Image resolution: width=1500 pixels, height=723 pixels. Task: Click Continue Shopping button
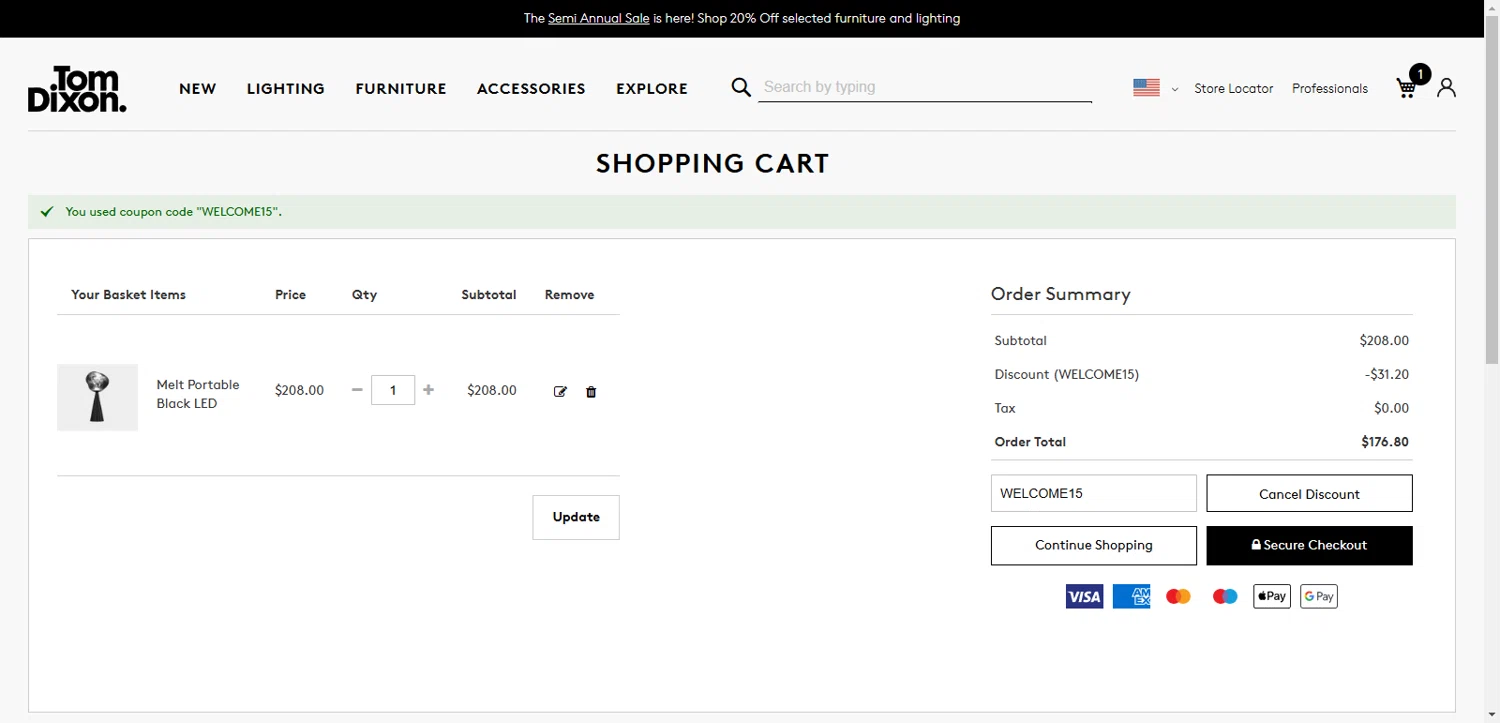[1094, 545]
